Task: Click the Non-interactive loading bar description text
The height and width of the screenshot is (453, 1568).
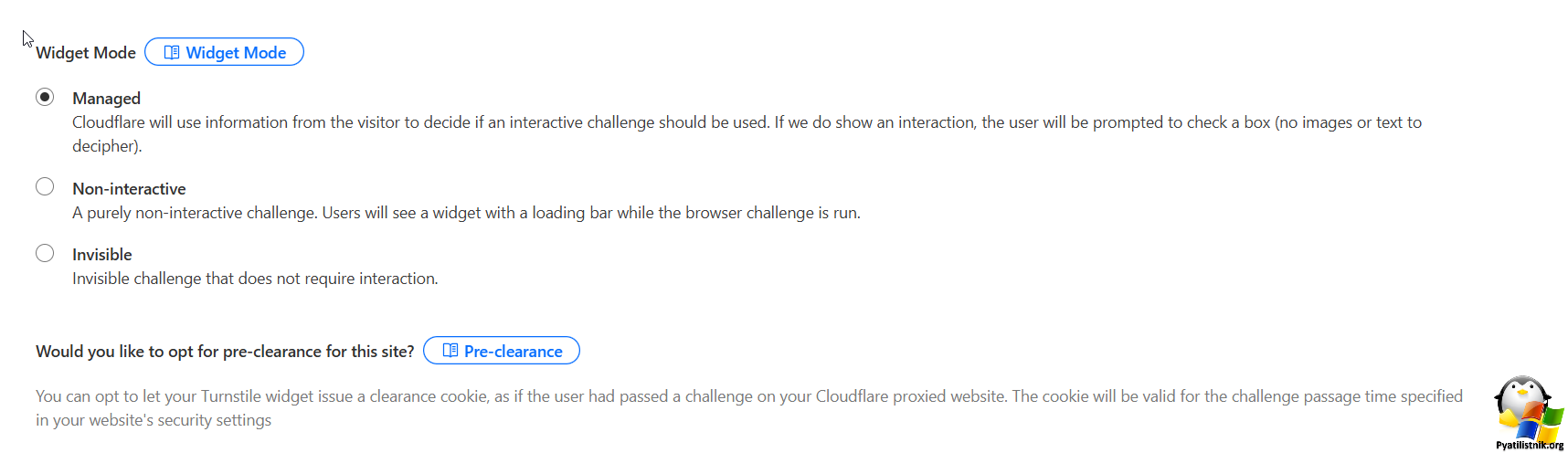Action: click(466, 213)
